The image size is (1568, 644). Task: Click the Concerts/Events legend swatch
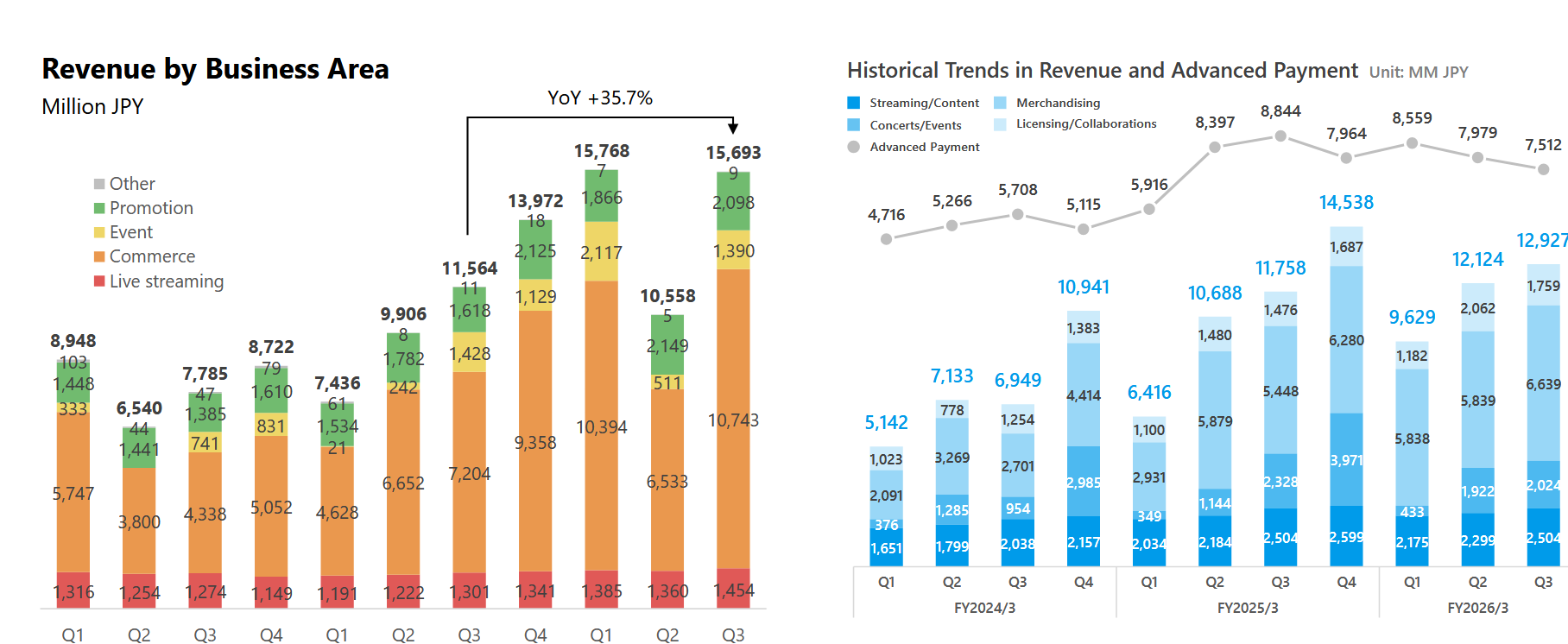[x=854, y=125]
